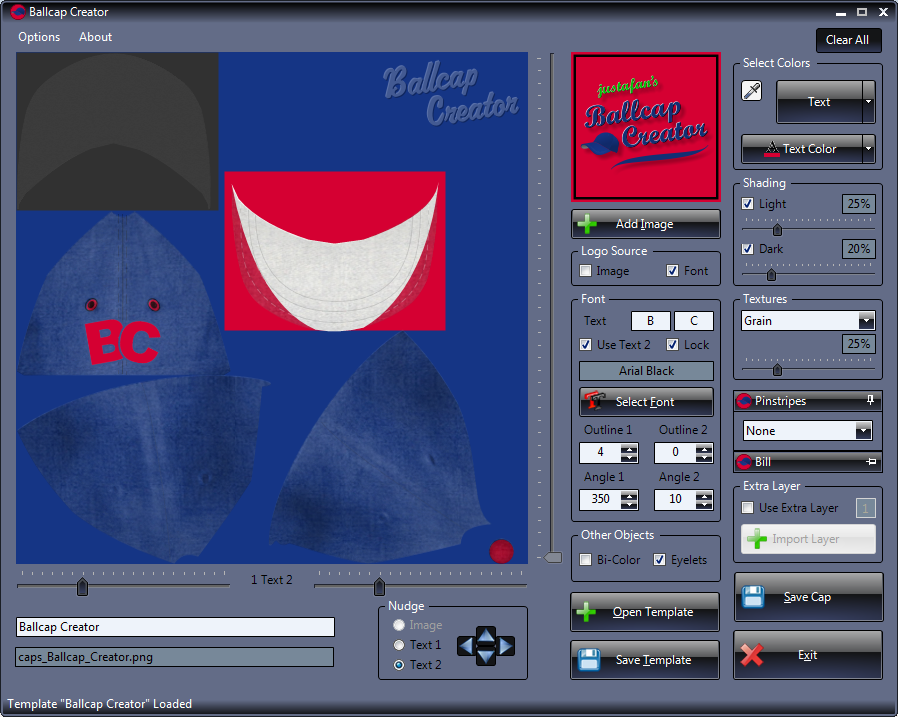Click the Select Font icon button
The image size is (898, 717).
(596, 402)
